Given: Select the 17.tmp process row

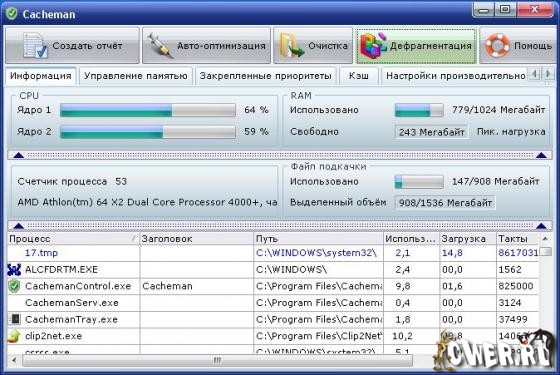Looking at the screenshot, I should [x=273, y=253].
